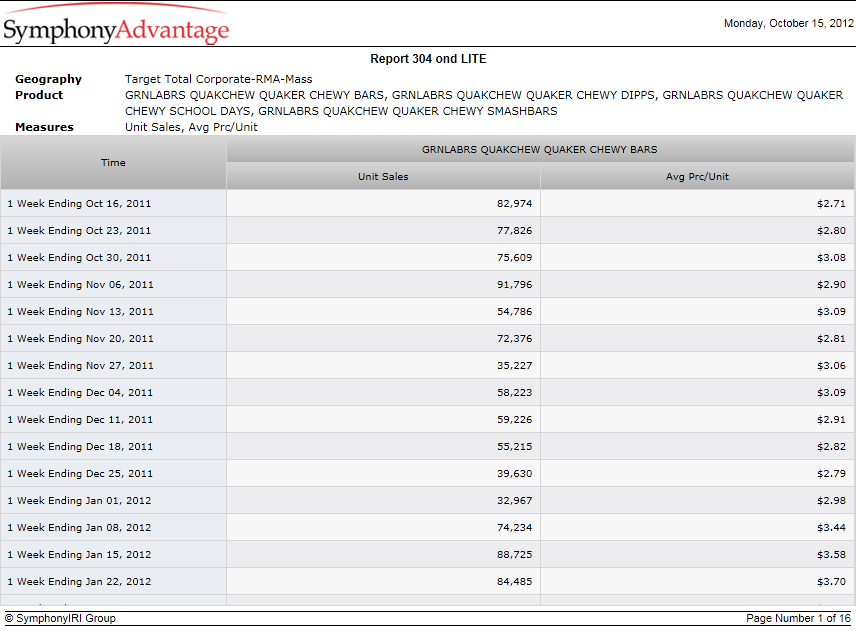Click unit sales value 72,376
This screenshot has width=856, height=631.
(514, 338)
